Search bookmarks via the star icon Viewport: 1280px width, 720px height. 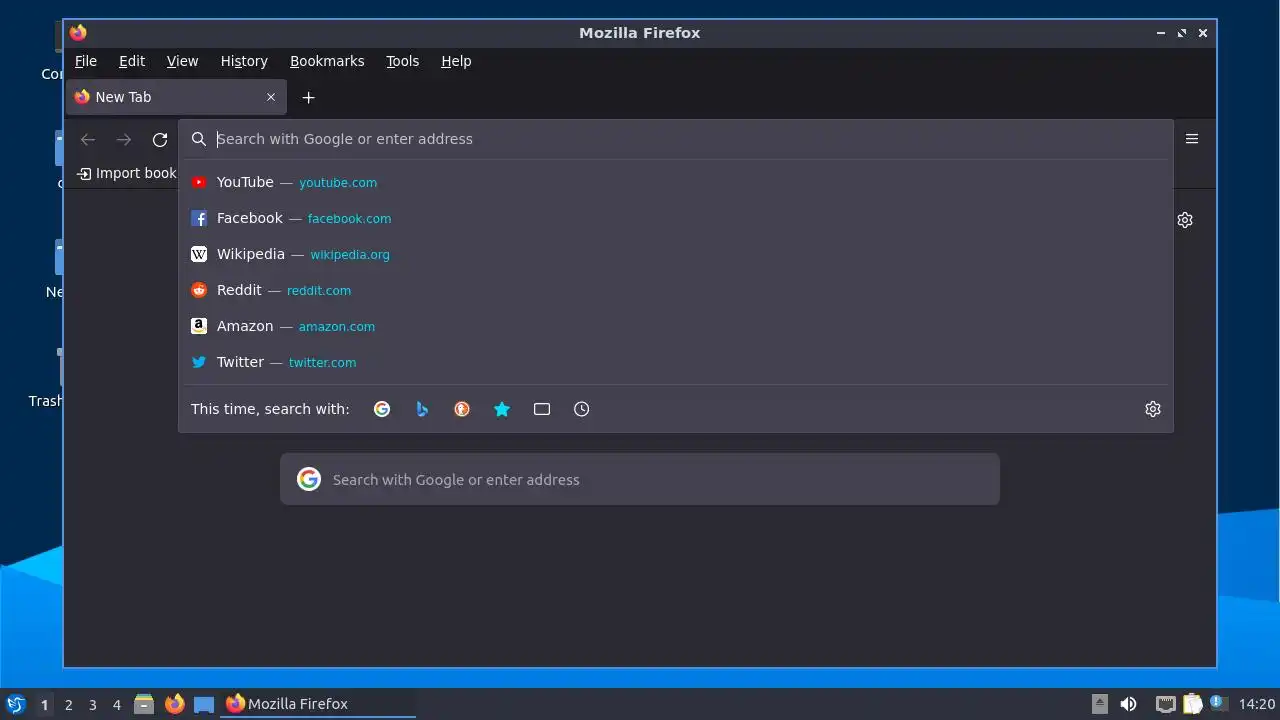tap(502, 409)
